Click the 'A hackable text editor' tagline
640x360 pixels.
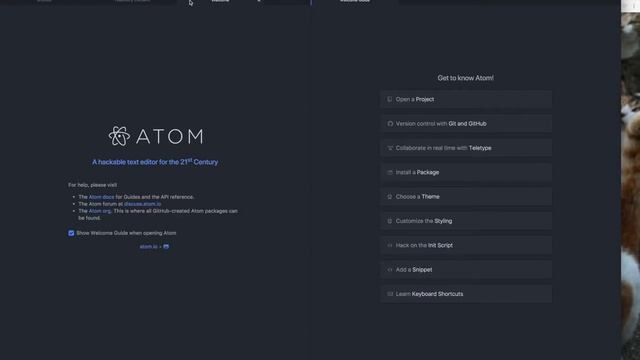coord(155,162)
